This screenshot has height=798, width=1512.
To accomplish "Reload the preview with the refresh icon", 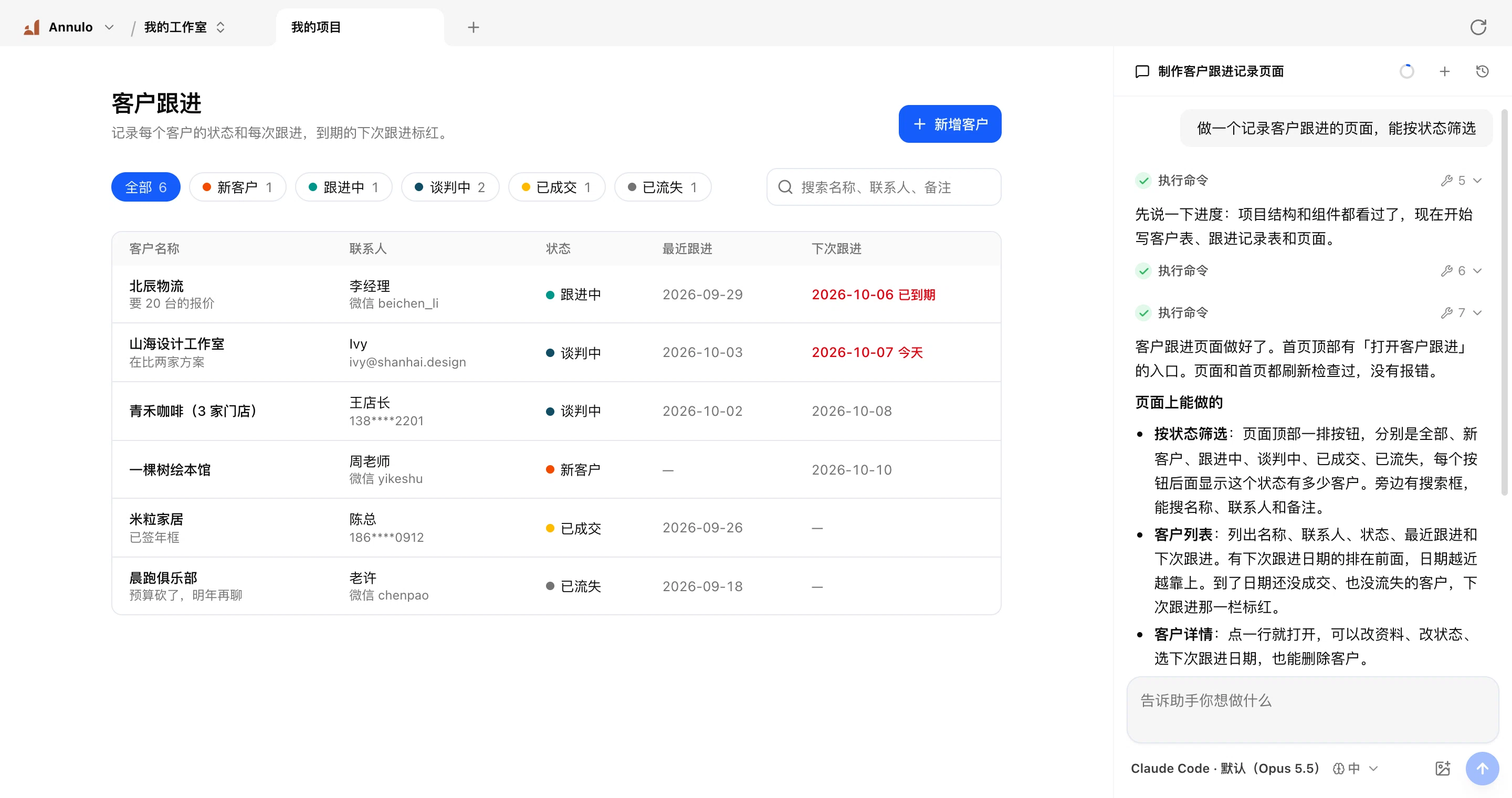I will 1477,27.
